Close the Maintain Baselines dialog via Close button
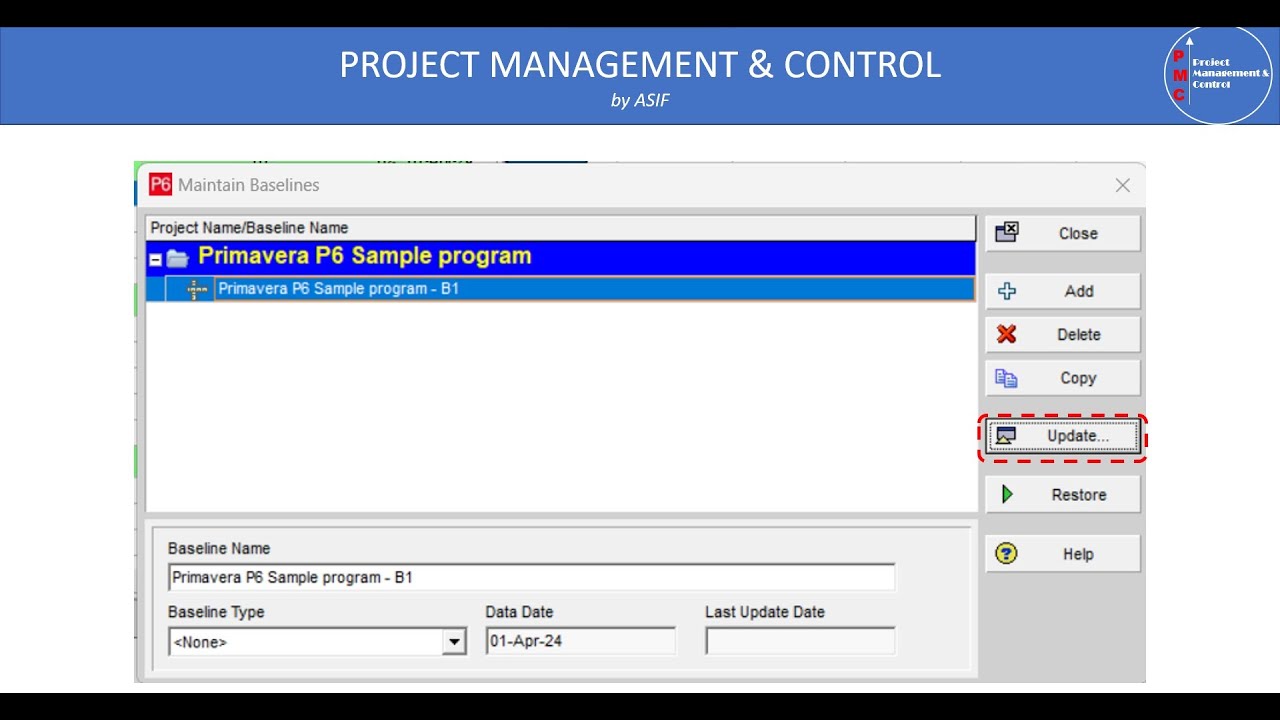 point(1062,233)
